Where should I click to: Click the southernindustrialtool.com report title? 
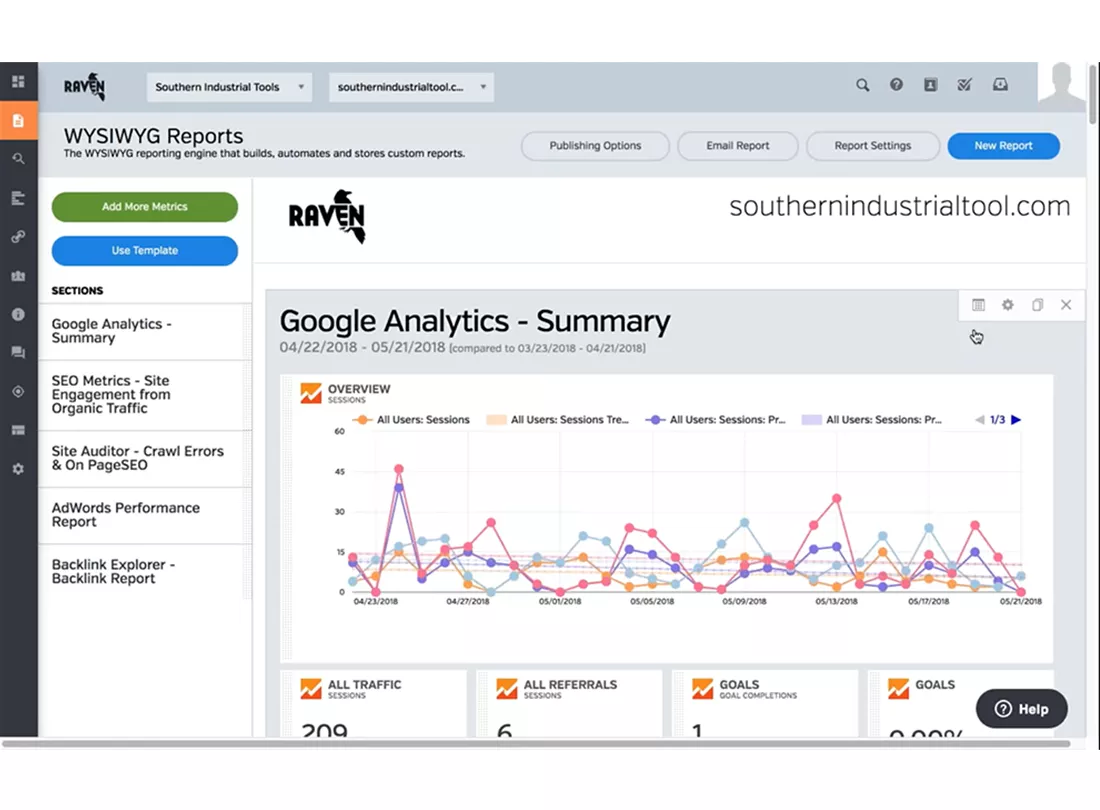pyautogui.click(x=900, y=206)
